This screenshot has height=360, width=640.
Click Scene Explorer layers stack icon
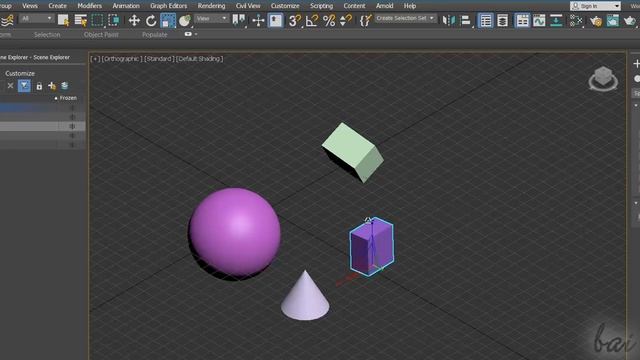64,86
